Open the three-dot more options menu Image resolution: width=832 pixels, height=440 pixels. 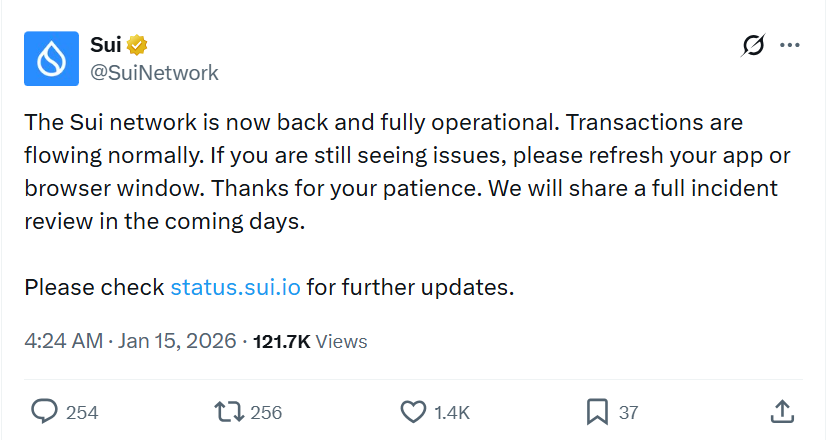pos(790,46)
